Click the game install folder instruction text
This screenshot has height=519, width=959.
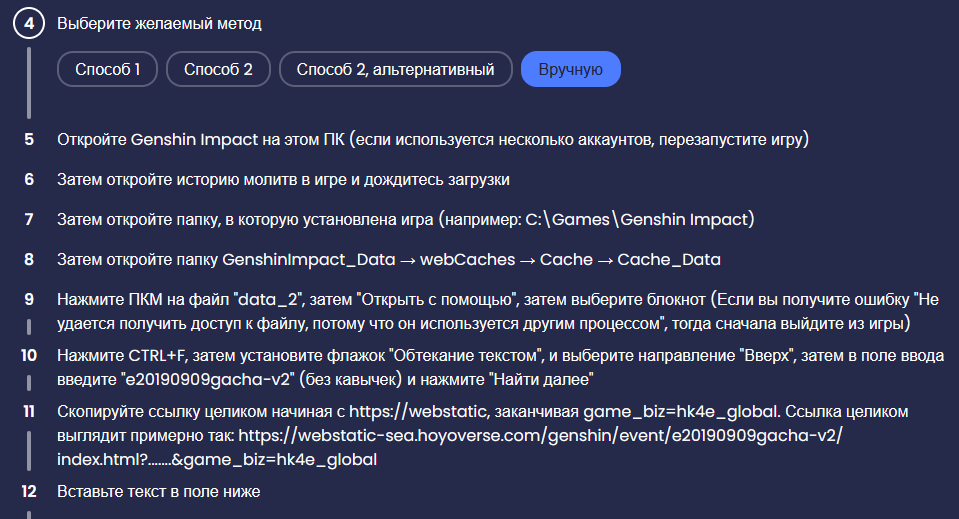point(405,219)
